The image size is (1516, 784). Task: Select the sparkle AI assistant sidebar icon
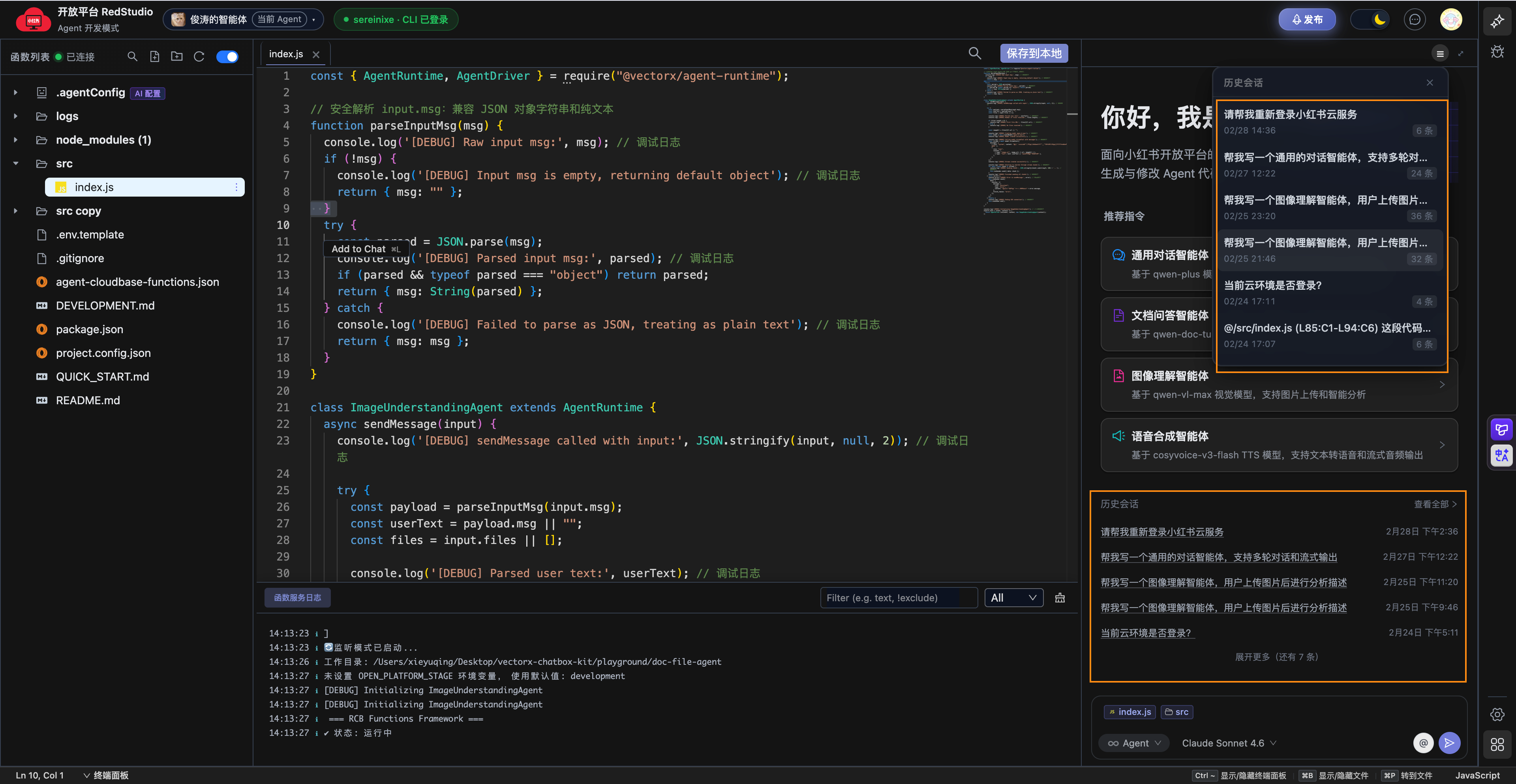click(1497, 22)
